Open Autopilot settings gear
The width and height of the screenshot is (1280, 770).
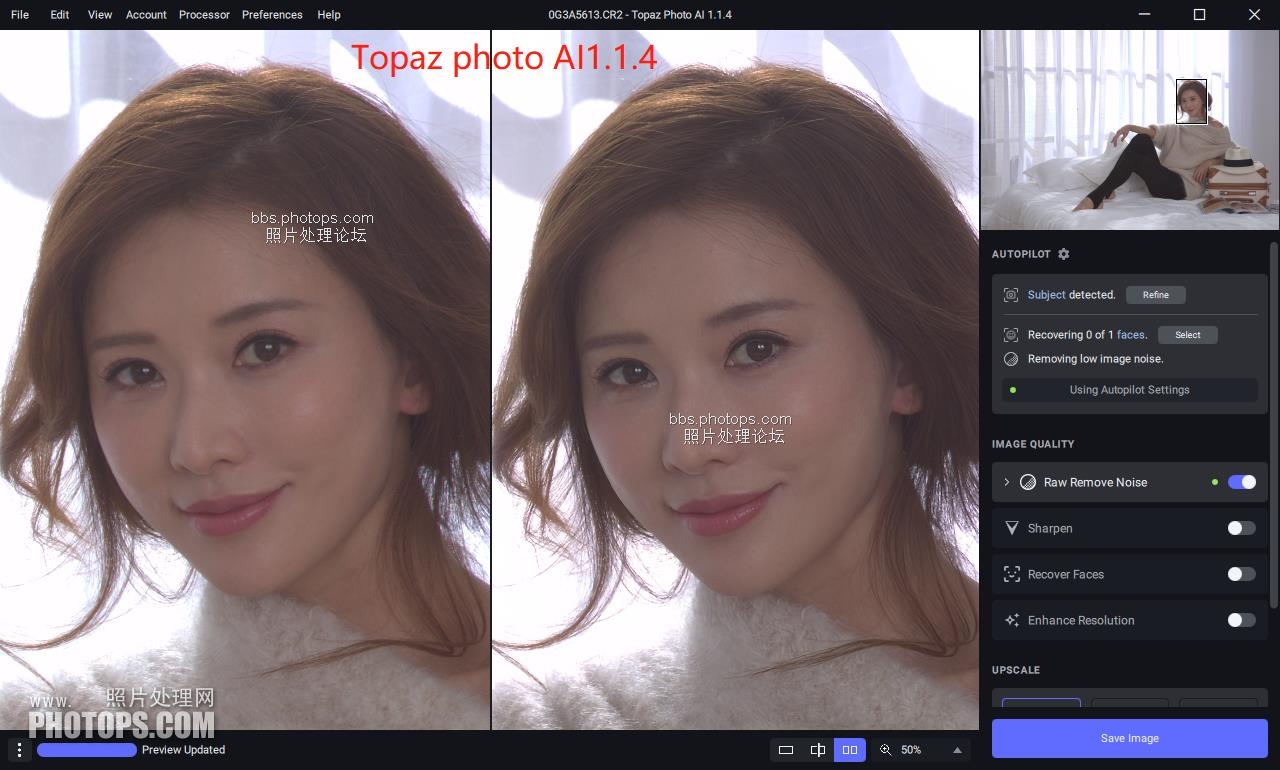[1064, 254]
